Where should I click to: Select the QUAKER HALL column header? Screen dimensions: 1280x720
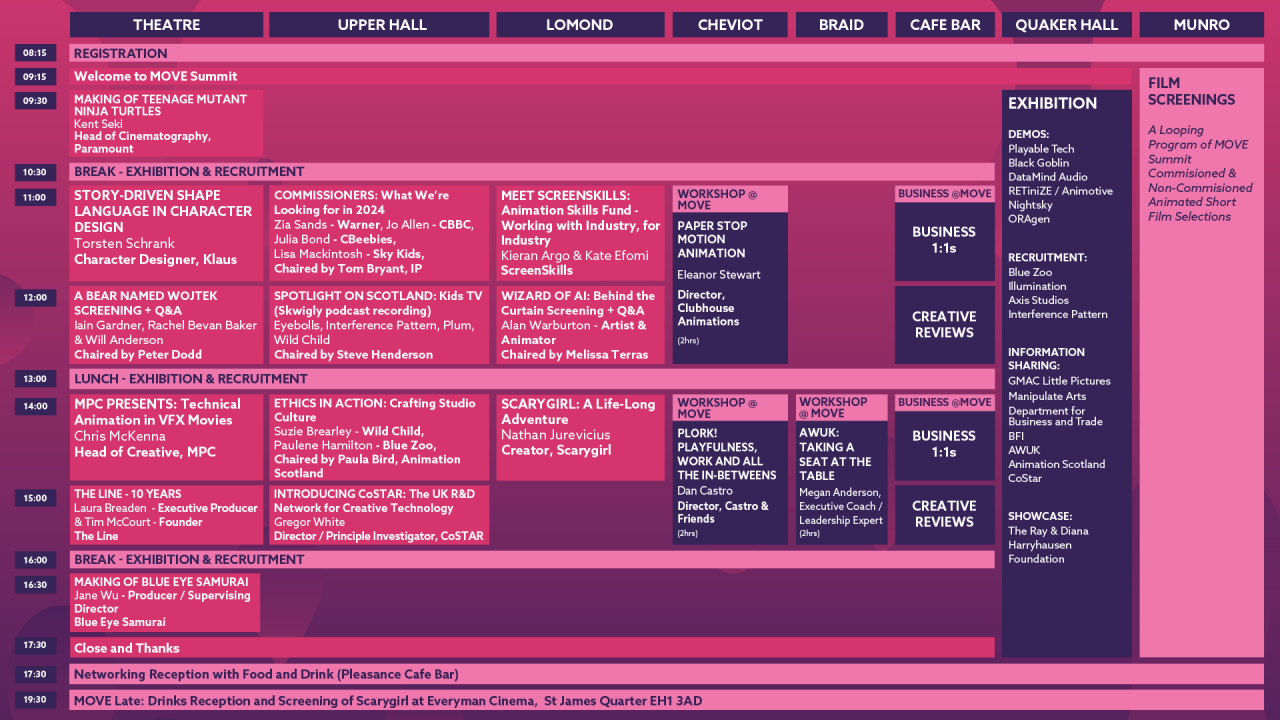(1067, 25)
